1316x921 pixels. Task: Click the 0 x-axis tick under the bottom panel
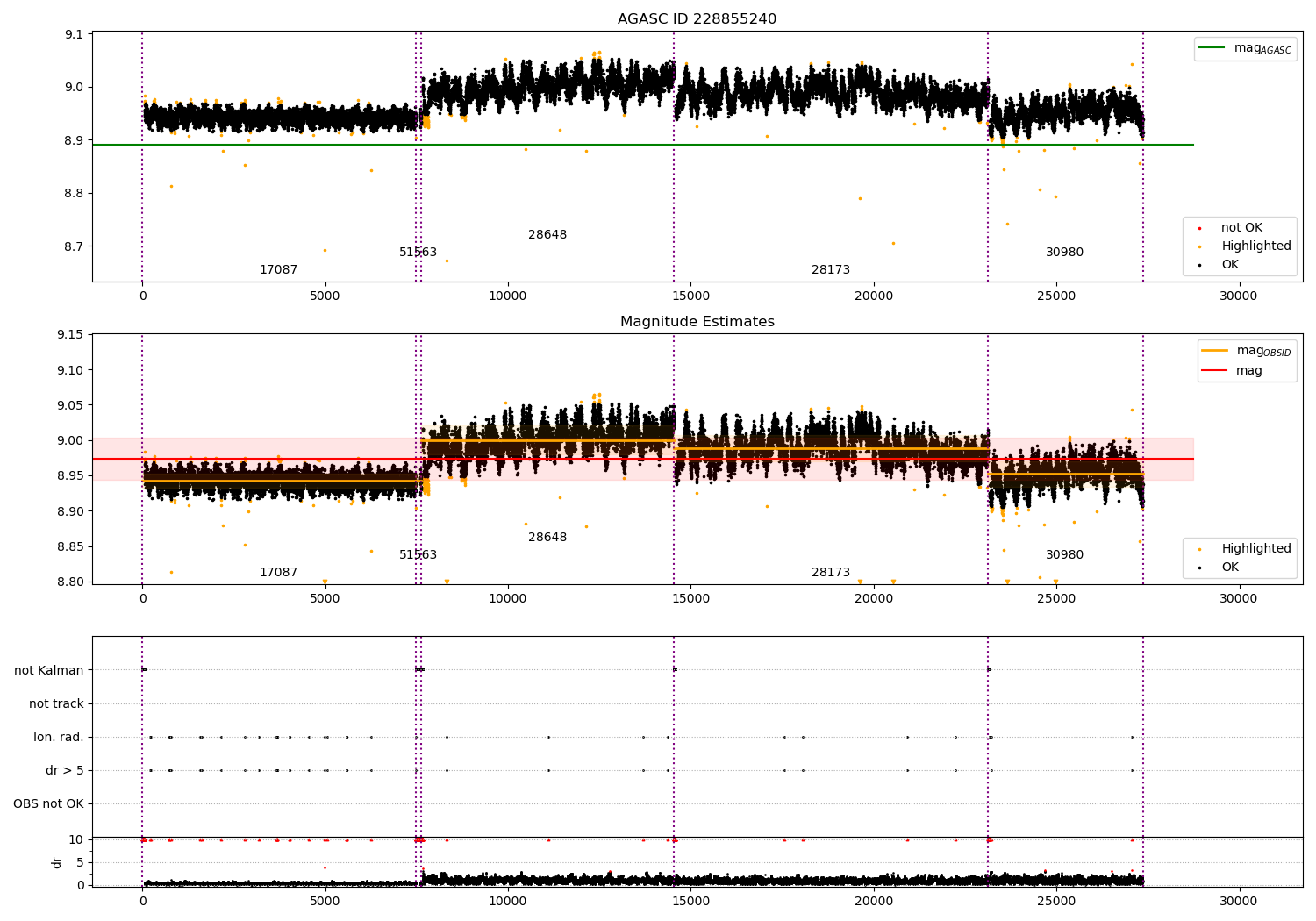point(142,901)
